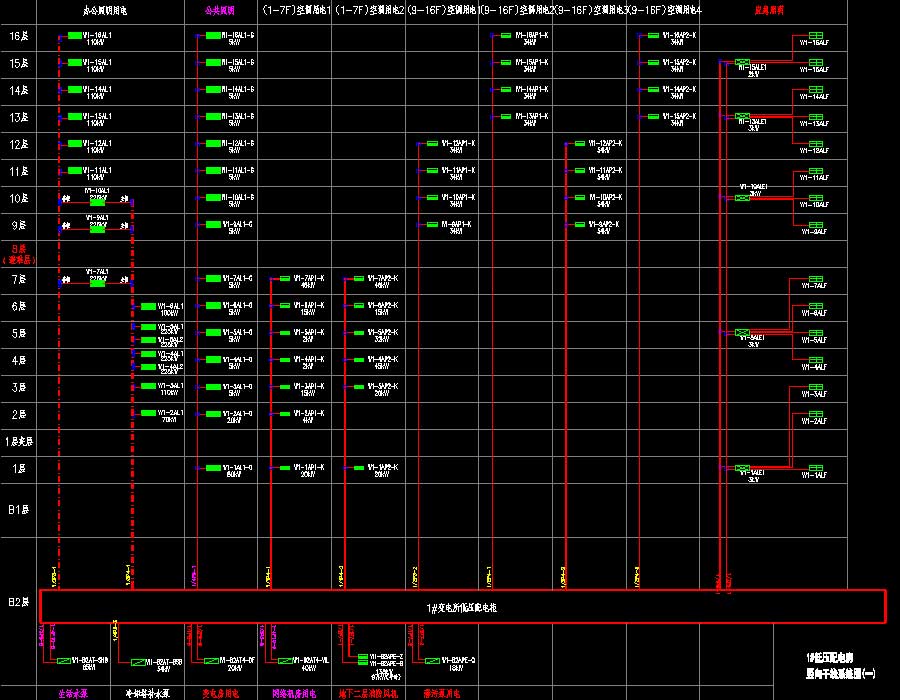Click the 12层 floor label

(x=19, y=145)
